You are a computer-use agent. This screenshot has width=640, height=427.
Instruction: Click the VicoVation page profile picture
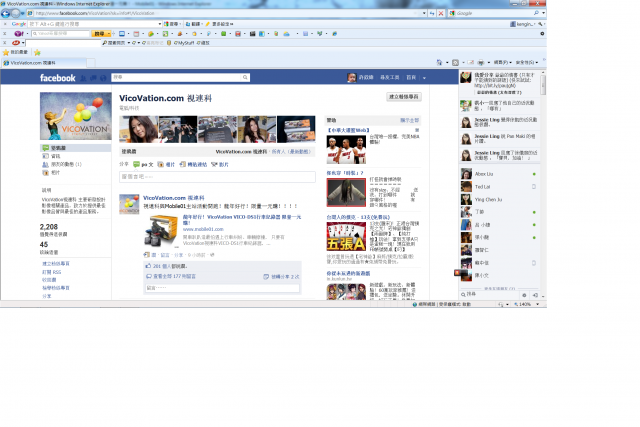(x=76, y=116)
